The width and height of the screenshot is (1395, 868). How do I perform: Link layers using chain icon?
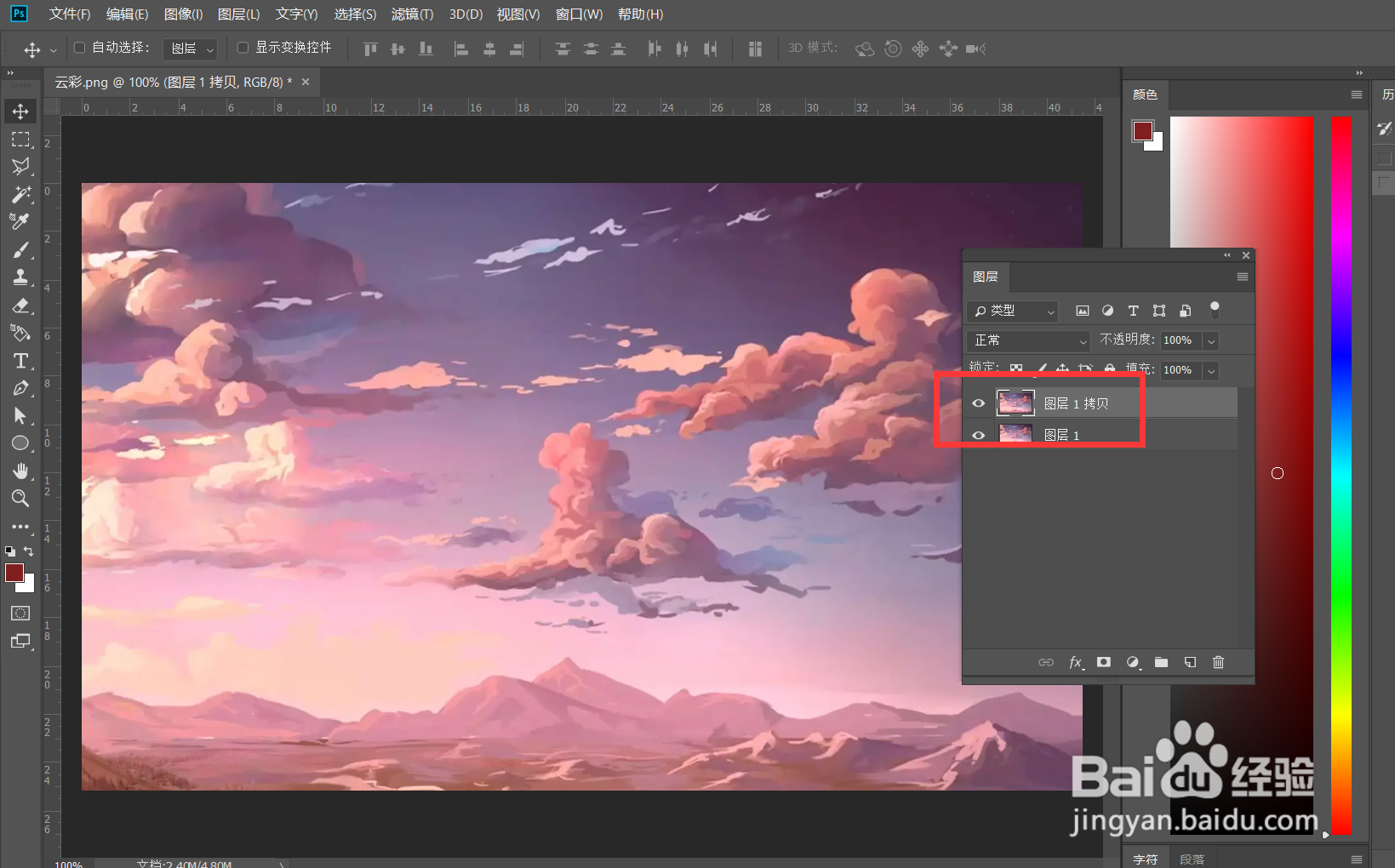point(1046,662)
